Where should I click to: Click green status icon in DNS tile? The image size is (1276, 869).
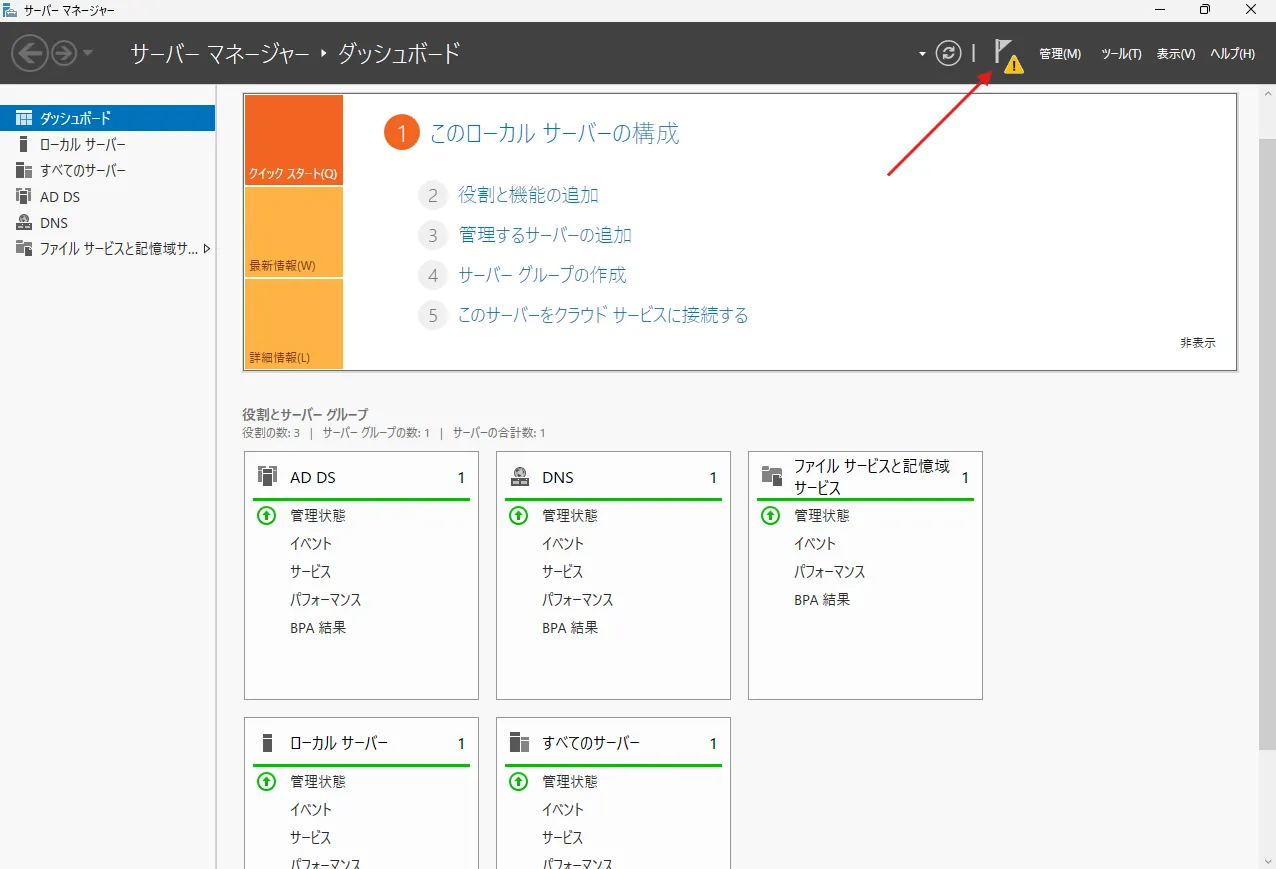(x=518, y=516)
